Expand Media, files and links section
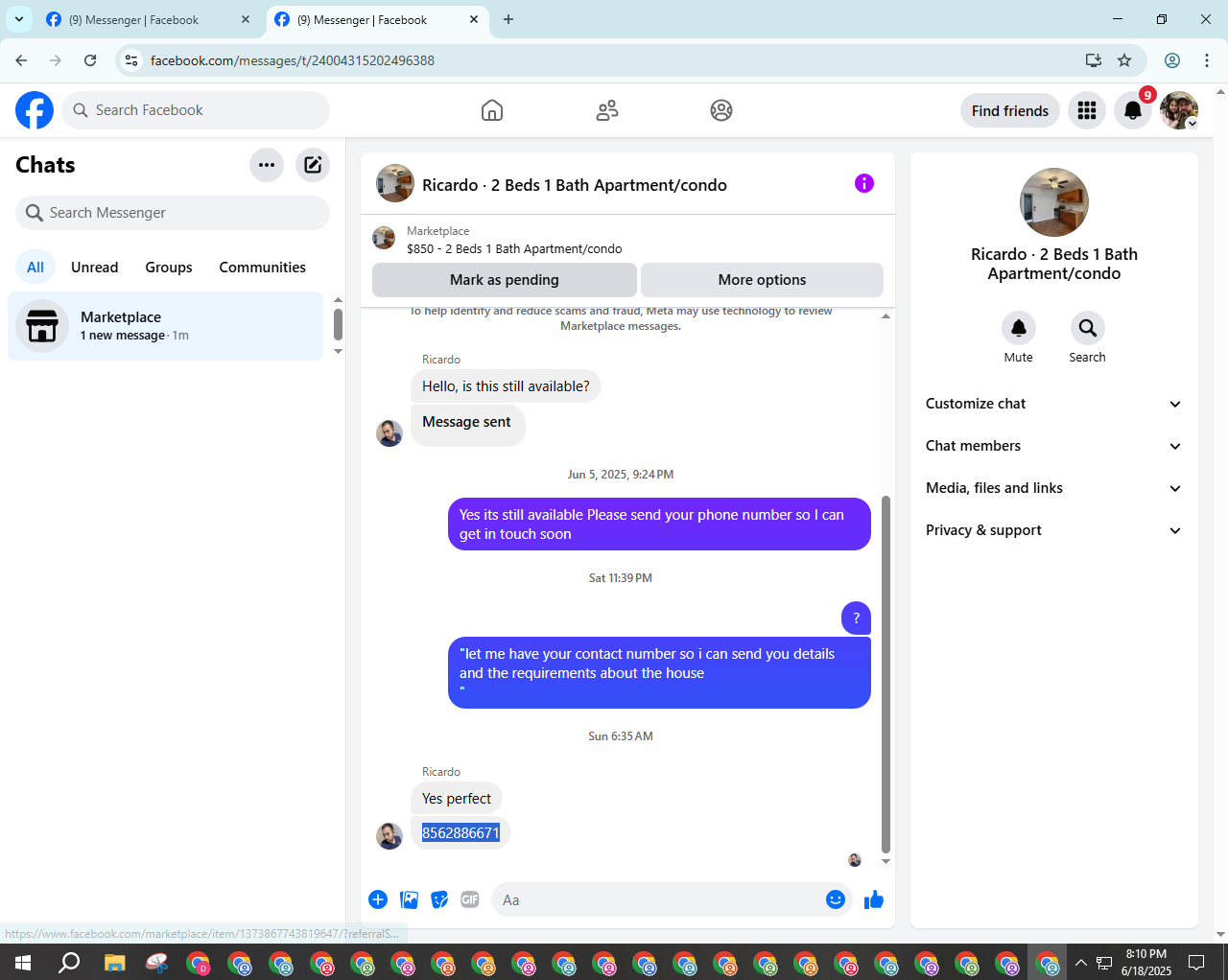 click(x=1053, y=488)
